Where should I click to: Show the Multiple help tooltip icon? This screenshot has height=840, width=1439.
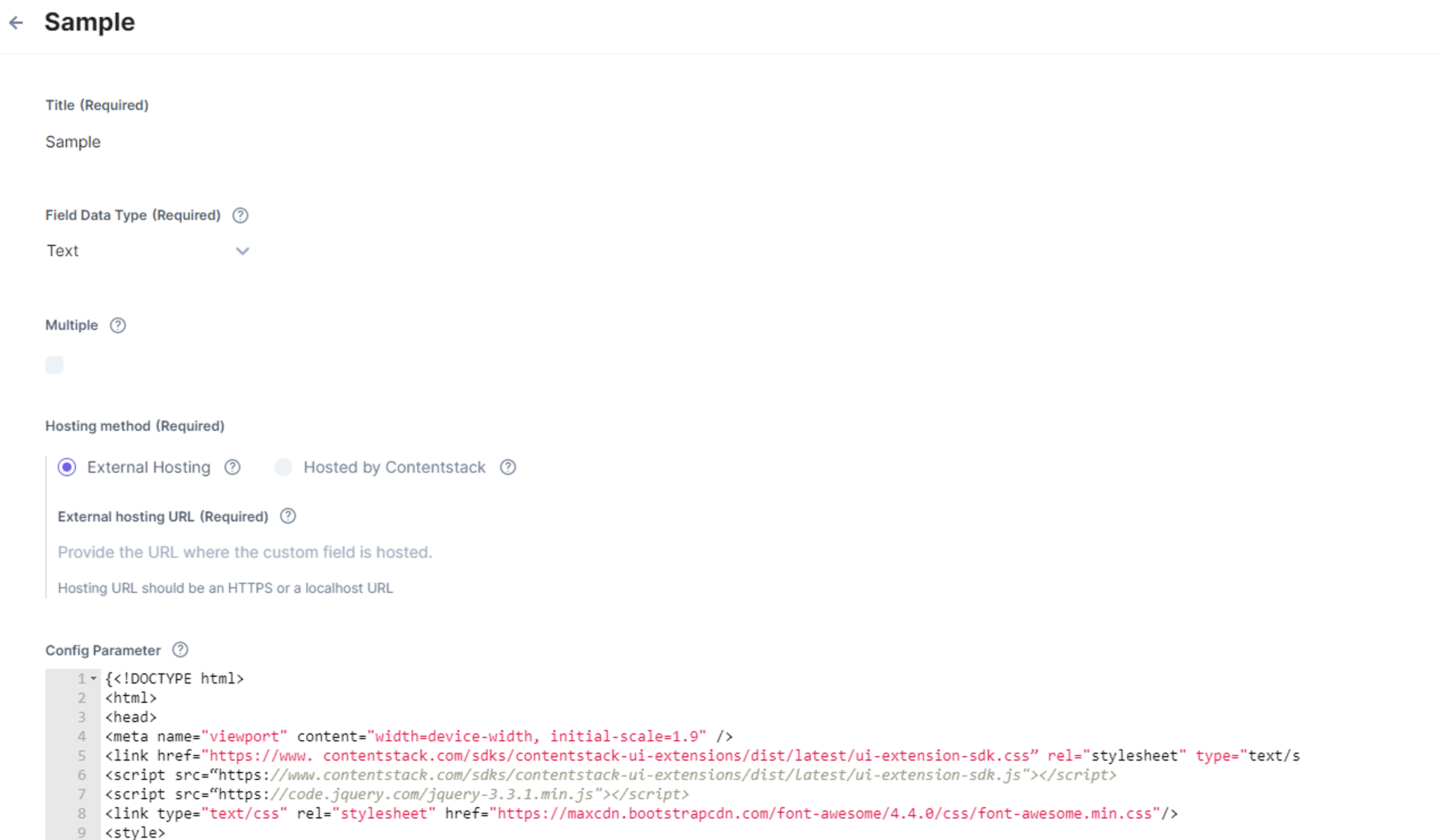point(118,325)
